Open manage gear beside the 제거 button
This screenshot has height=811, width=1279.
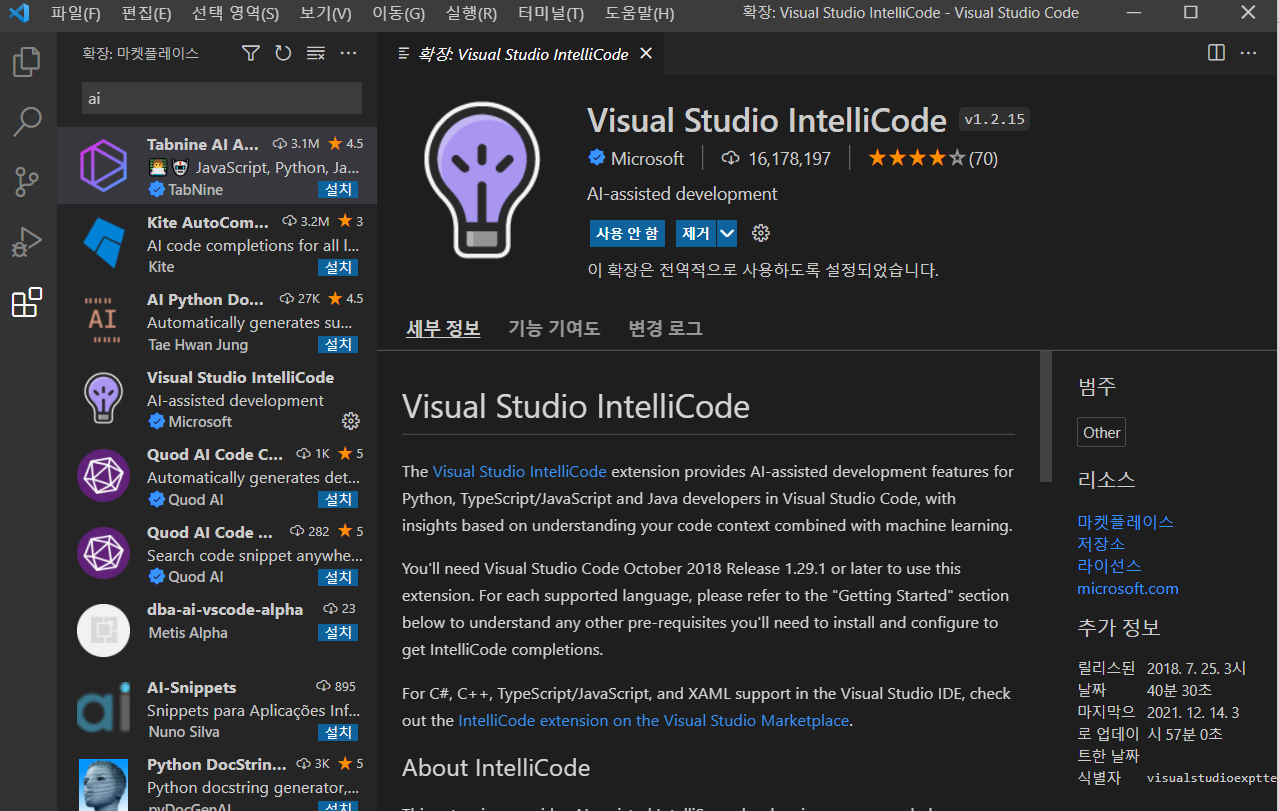click(x=761, y=233)
